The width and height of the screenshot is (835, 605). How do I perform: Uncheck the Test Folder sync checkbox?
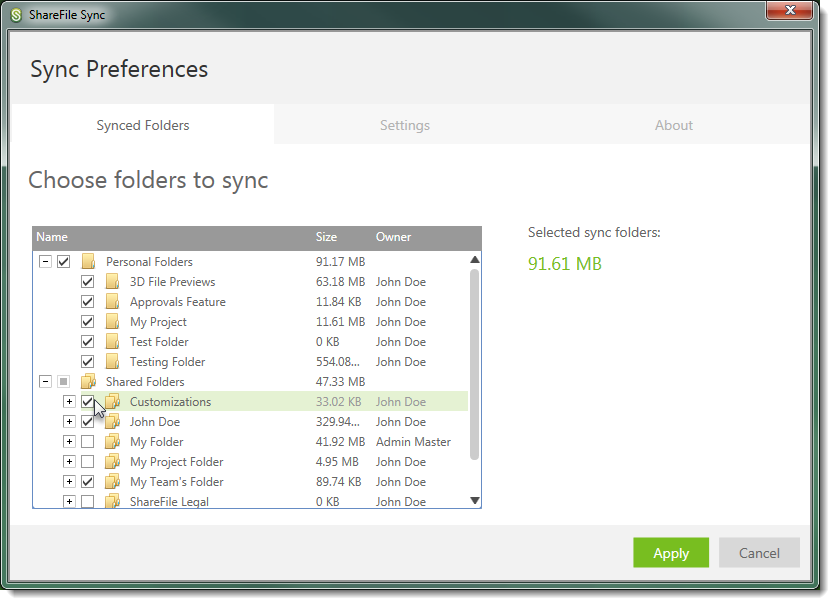coord(87,341)
